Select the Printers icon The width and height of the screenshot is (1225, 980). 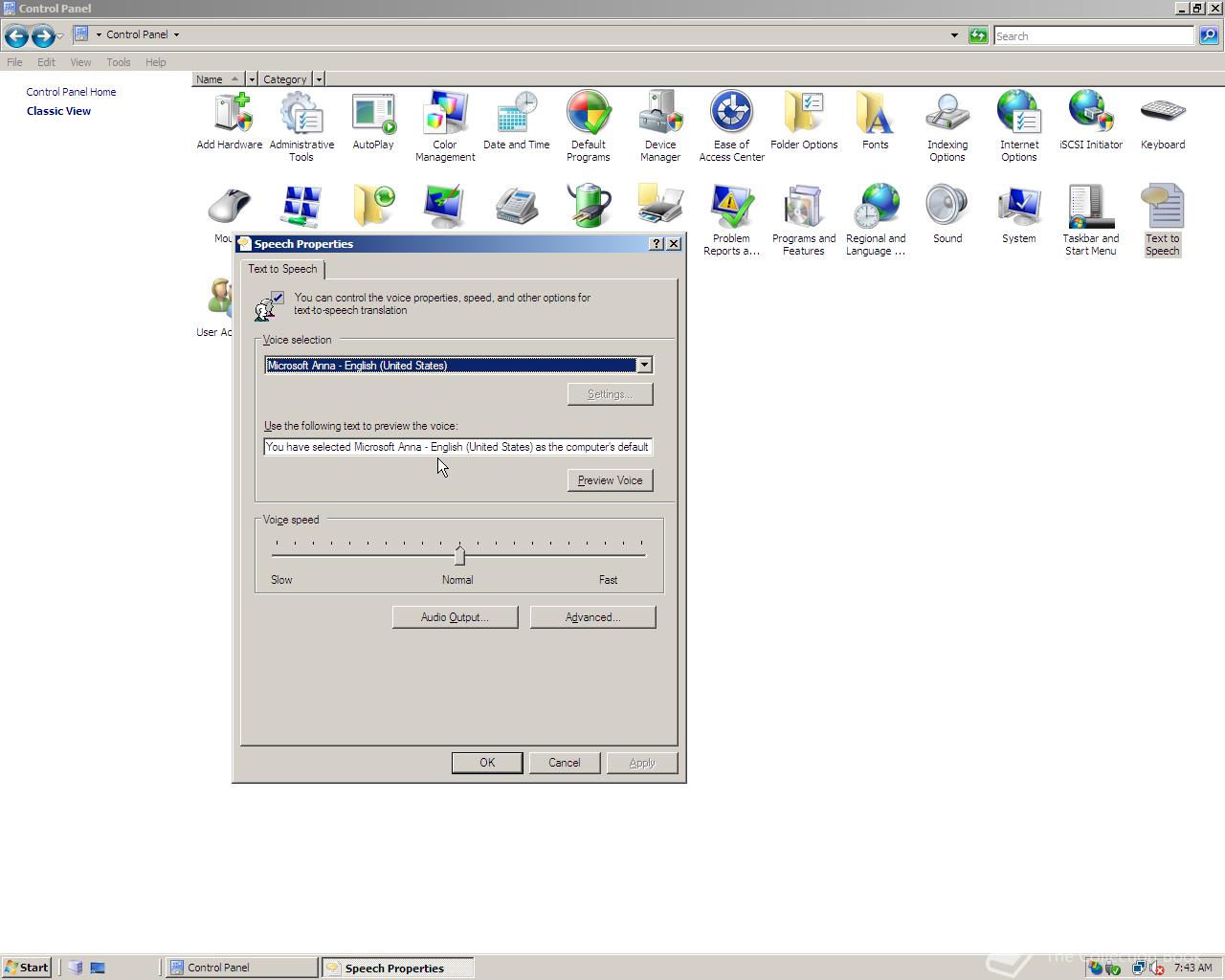(660, 206)
